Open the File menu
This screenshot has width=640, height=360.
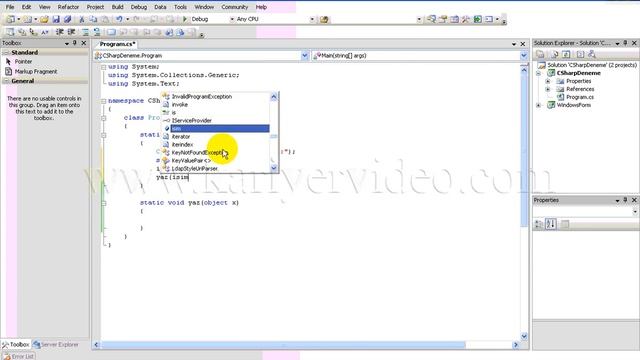coord(10,7)
